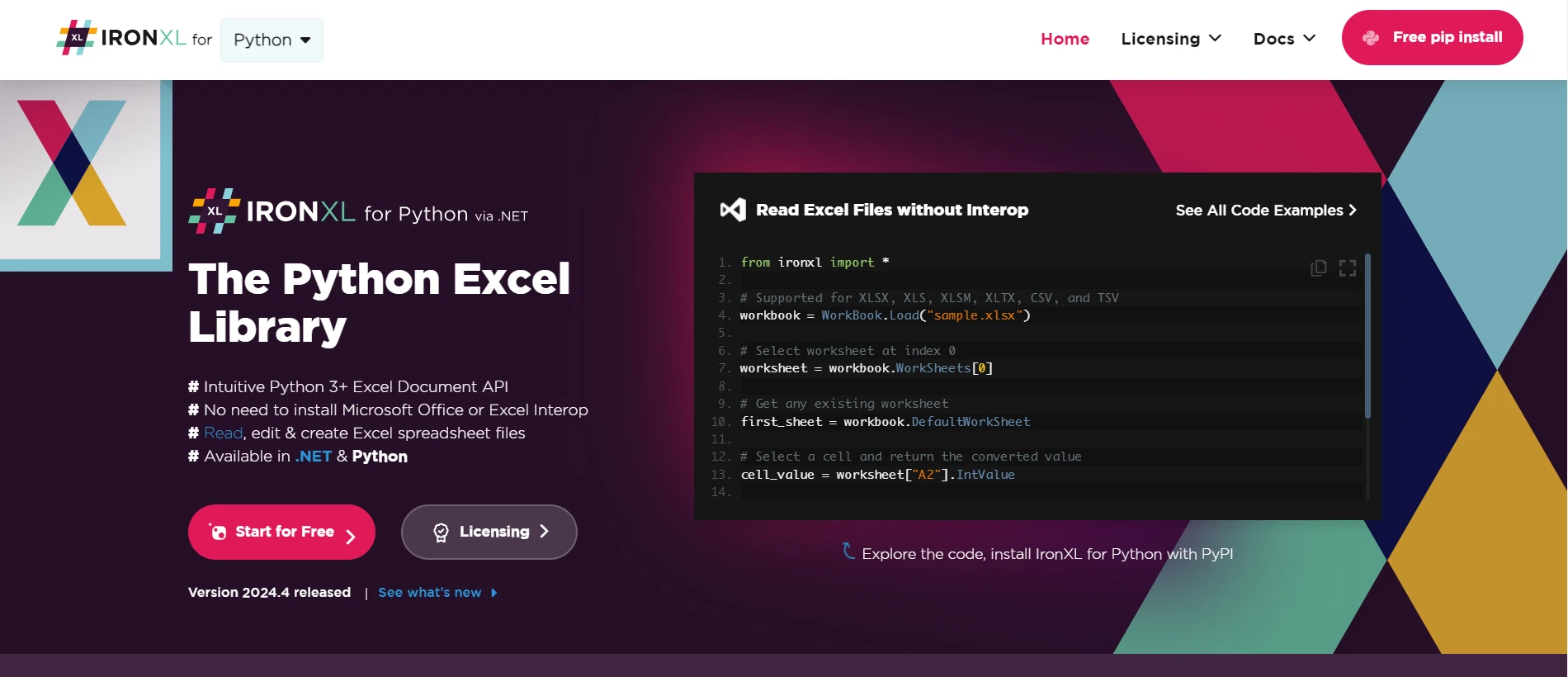Go to the Home nav item

[1065, 39]
